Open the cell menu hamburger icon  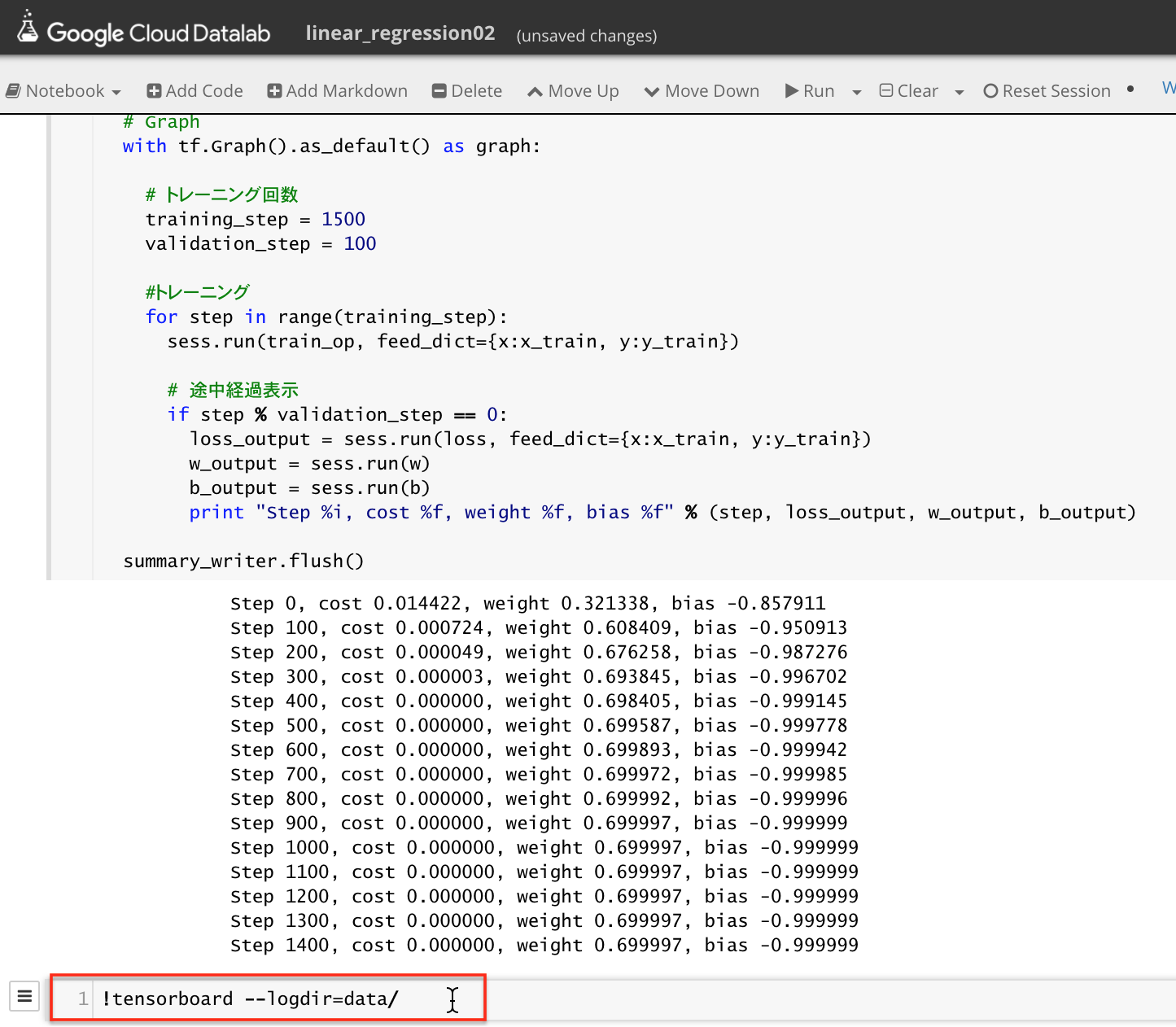click(24, 995)
